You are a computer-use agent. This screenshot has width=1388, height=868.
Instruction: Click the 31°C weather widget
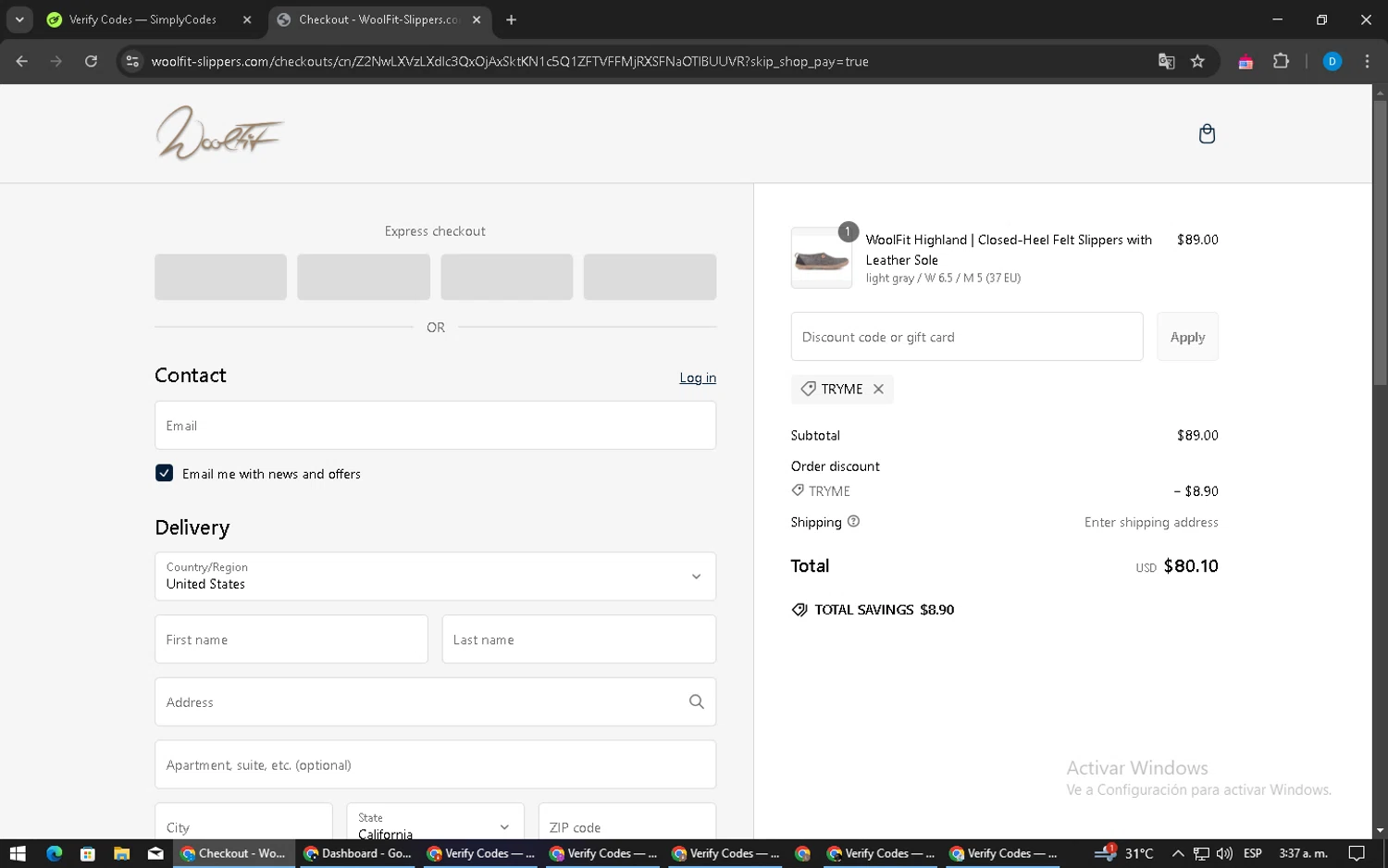click(x=1124, y=853)
